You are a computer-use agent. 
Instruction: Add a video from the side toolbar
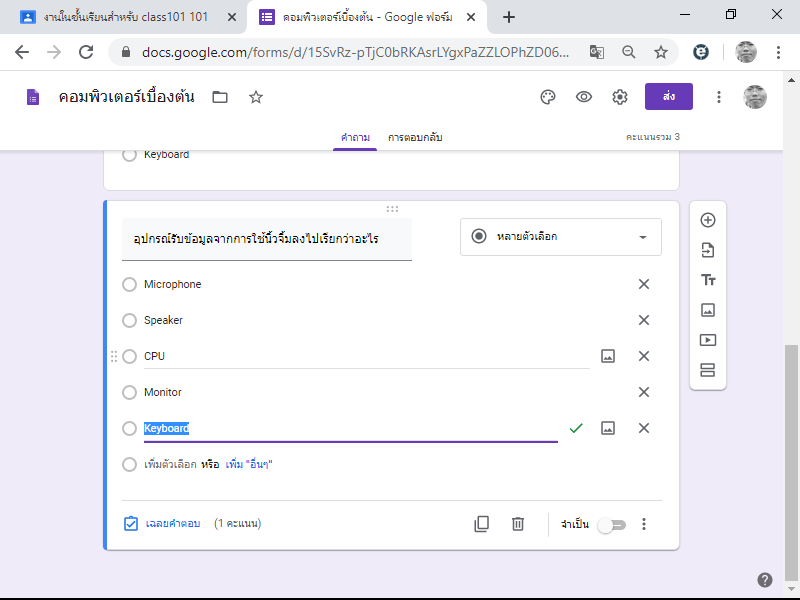pos(708,340)
